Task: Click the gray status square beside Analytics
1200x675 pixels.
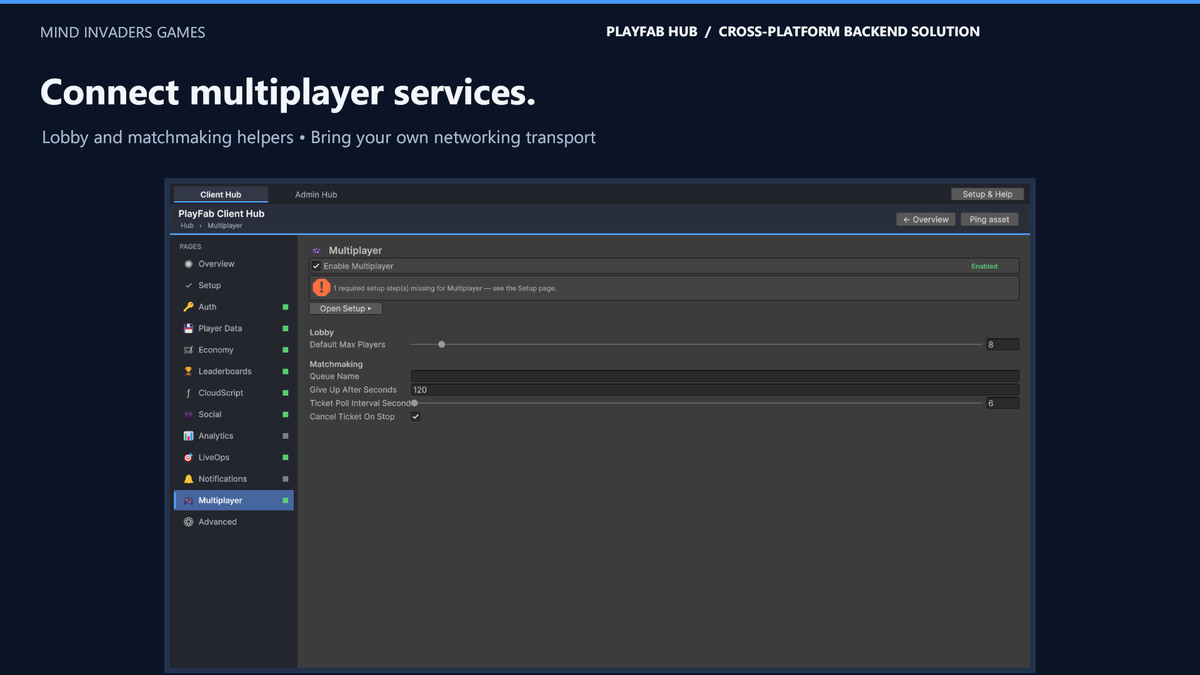Action: [x=285, y=436]
